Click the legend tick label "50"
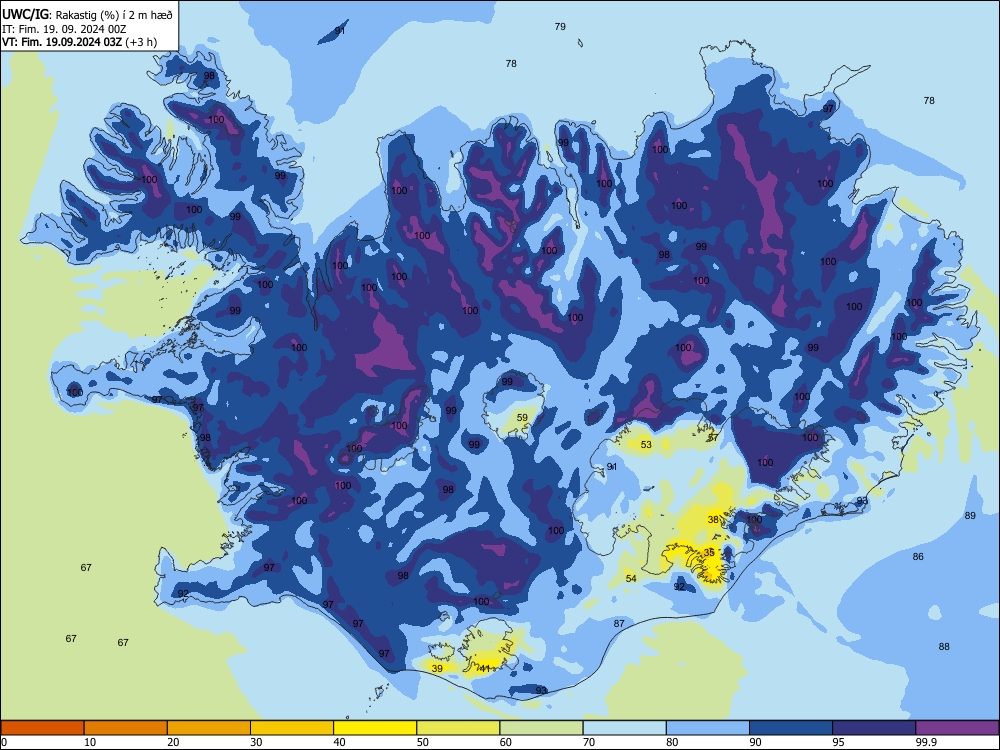 [422, 742]
